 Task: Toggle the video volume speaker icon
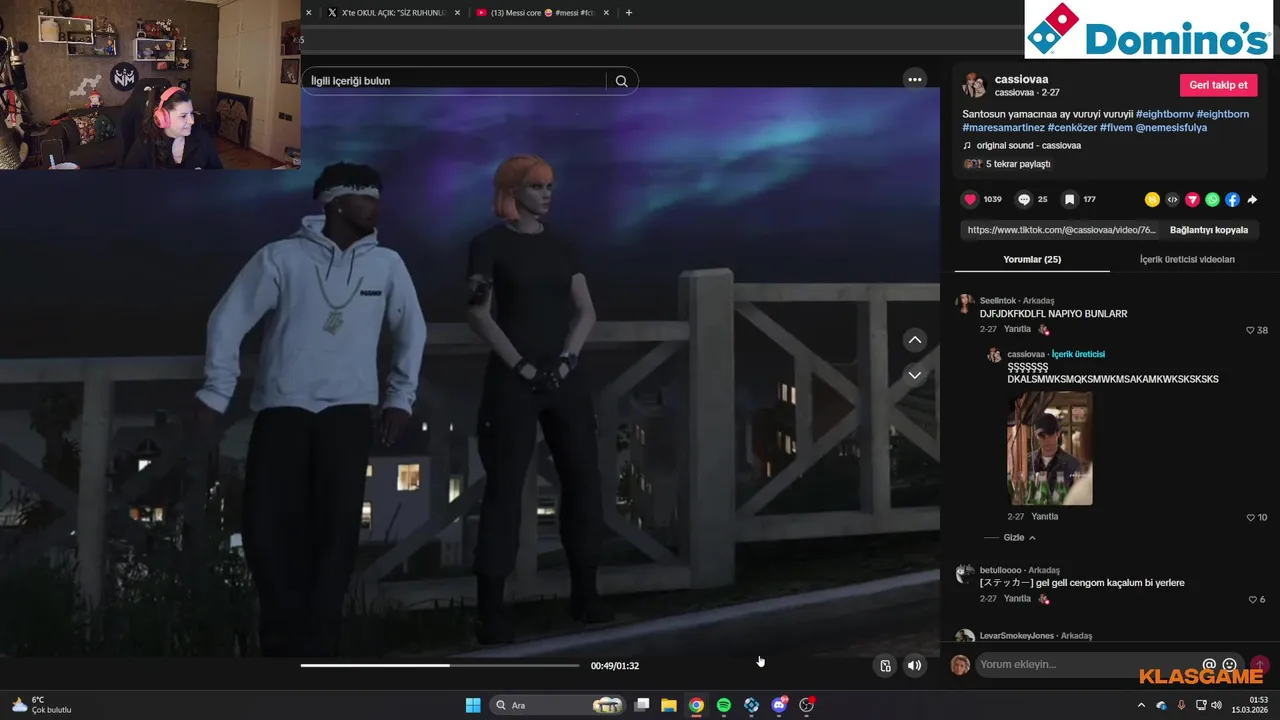coord(915,666)
